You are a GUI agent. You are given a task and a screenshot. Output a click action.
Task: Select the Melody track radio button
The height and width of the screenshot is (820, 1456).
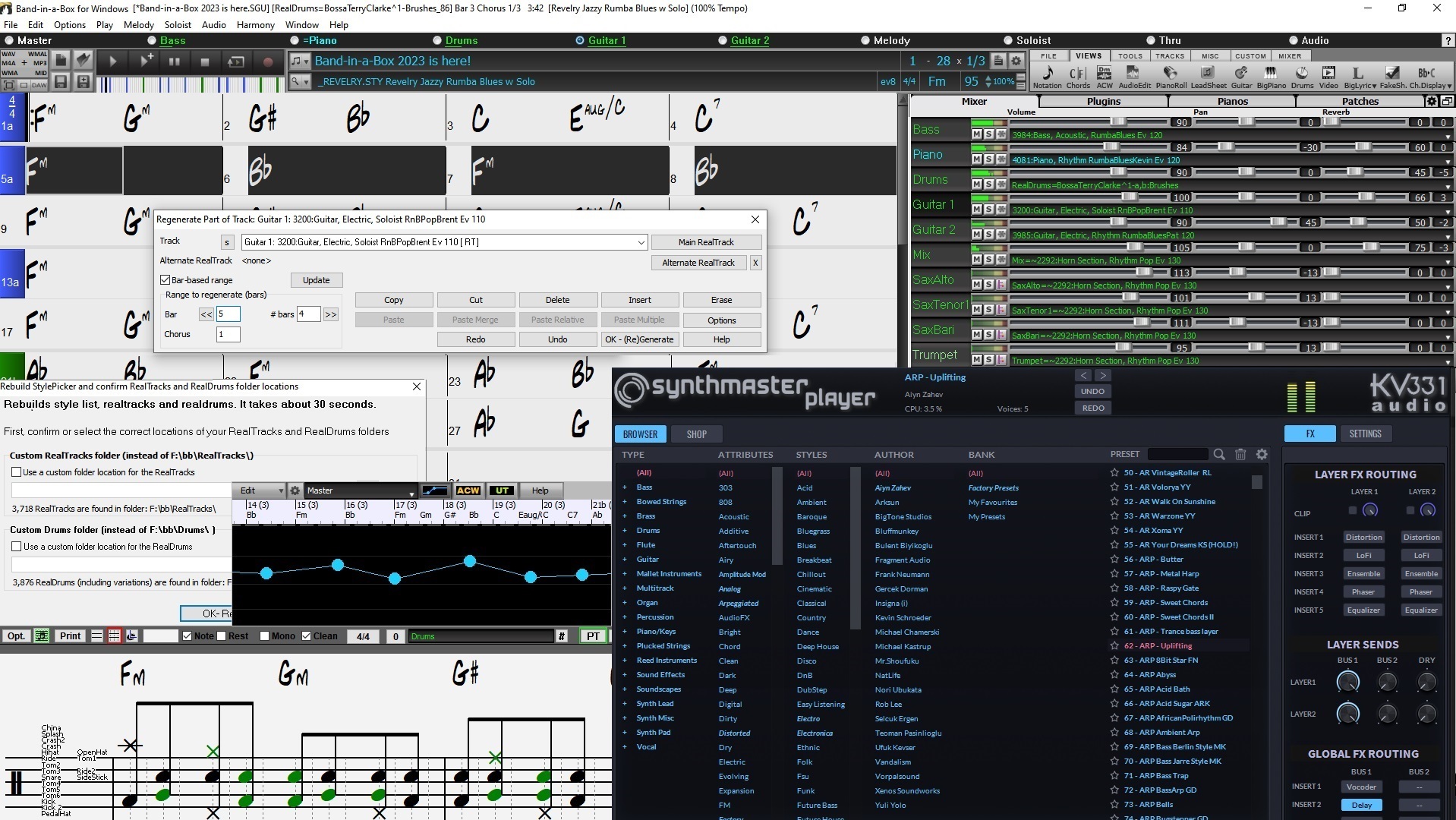[x=865, y=40]
